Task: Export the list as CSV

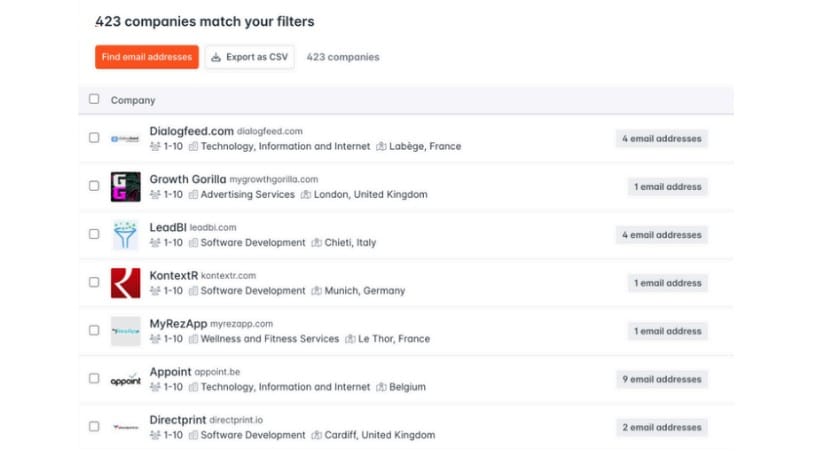Action: (250, 57)
